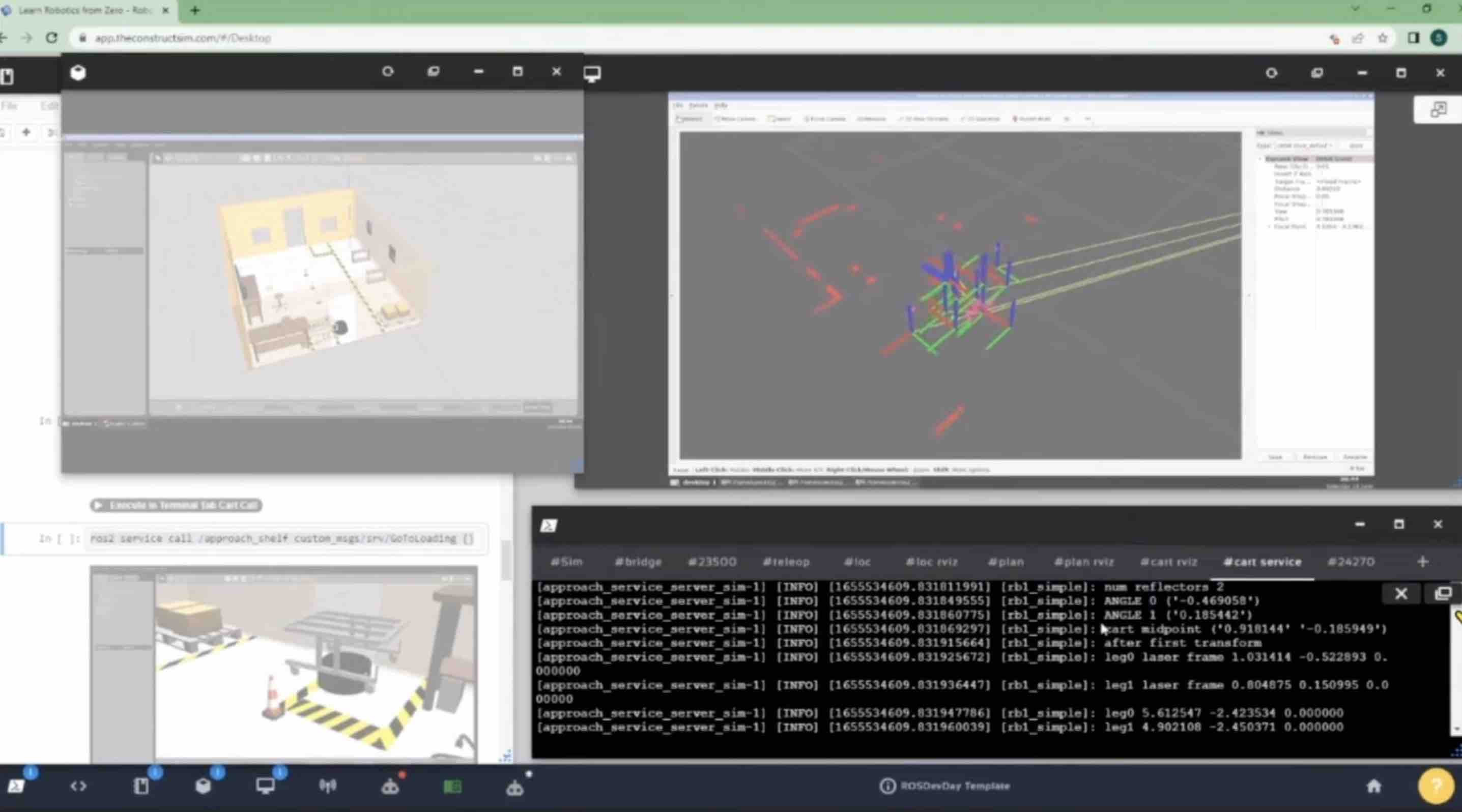Screen dimensions: 1462x812
Task: Switch to the #loc rviz terminal tab
Action: [x=931, y=562]
